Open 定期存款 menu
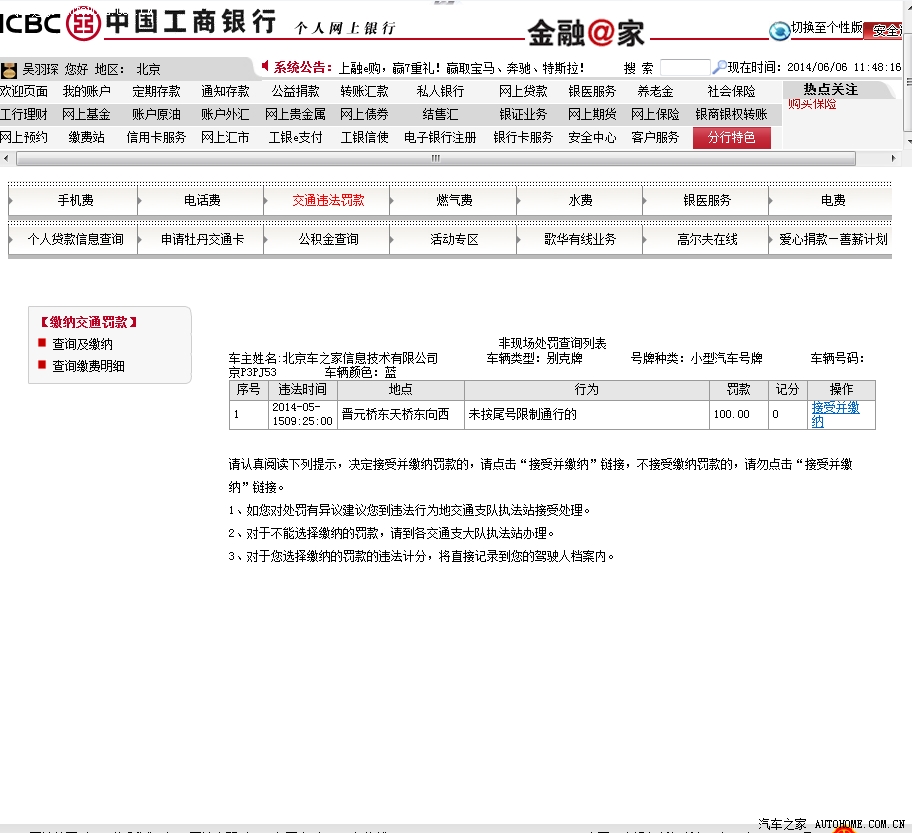Screen dimensions: 912x833 [x=156, y=91]
